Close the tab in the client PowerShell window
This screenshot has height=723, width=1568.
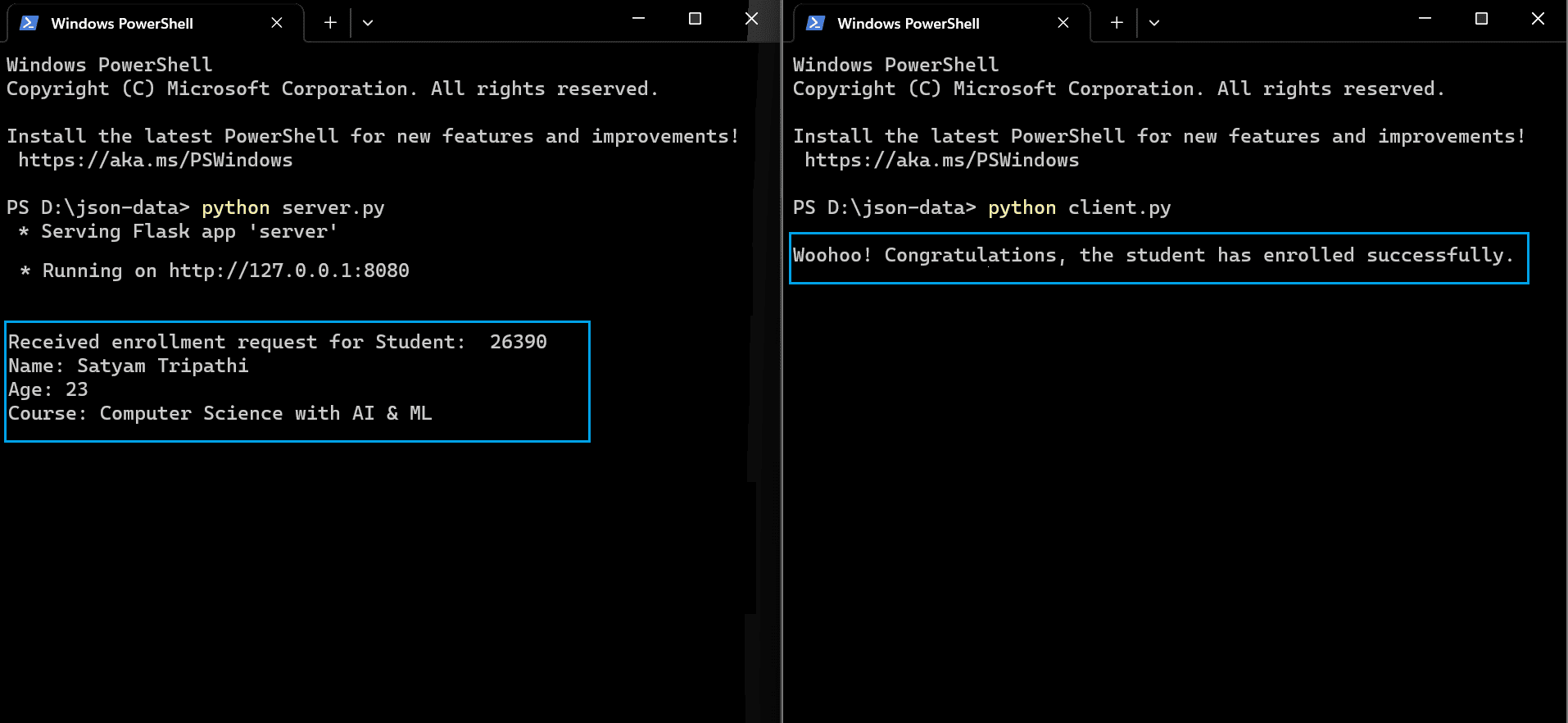point(1063,23)
